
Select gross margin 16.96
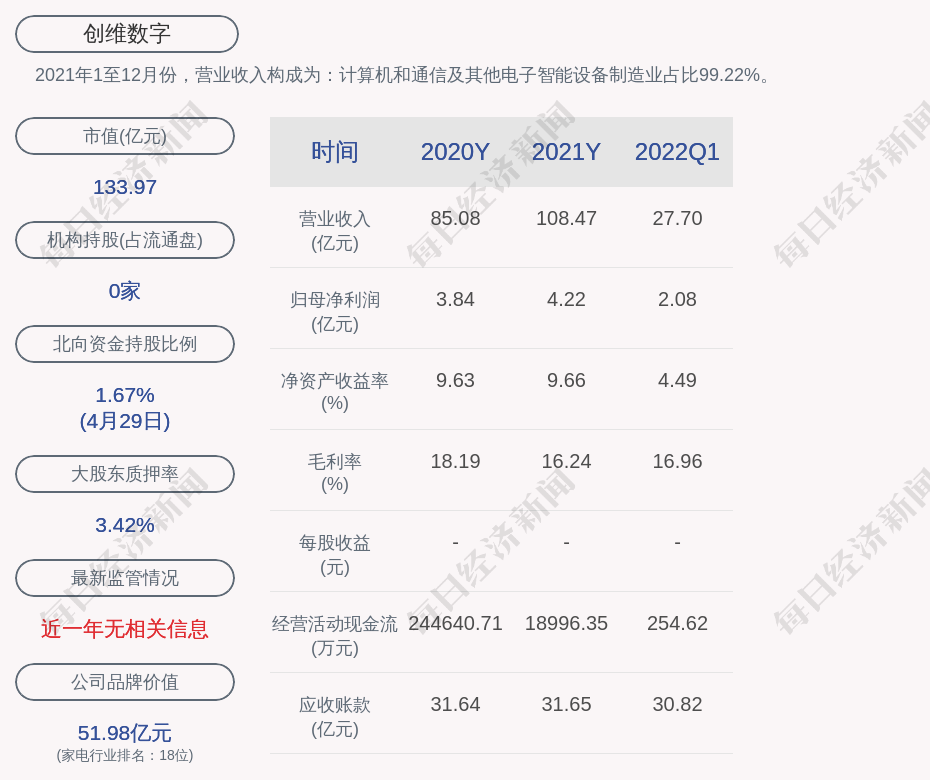click(x=677, y=461)
